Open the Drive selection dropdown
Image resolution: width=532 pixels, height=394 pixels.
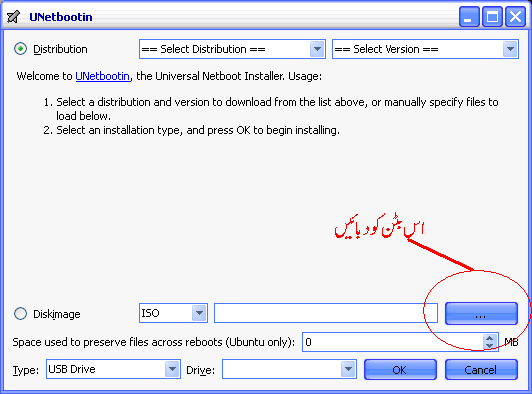coord(289,369)
